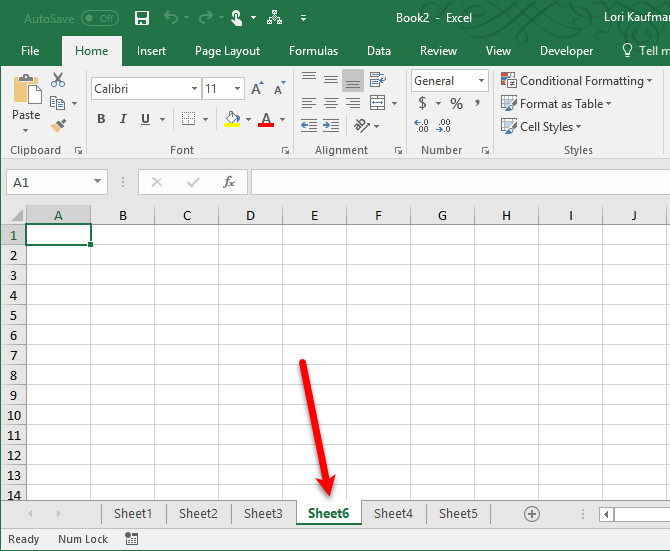The width and height of the screenshot is (670, 551).
Task: Add new sheet with plus button
Action: coord(532,513)
